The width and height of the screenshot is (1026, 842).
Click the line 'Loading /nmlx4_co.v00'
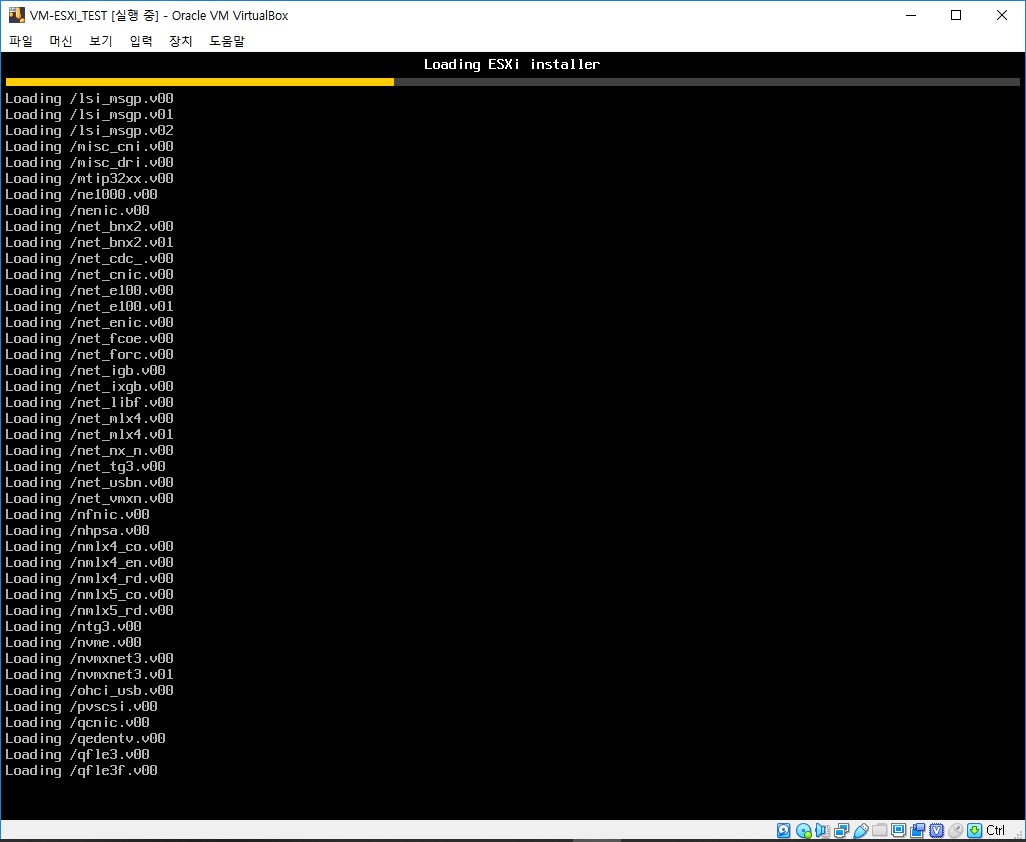coord(89,546)
